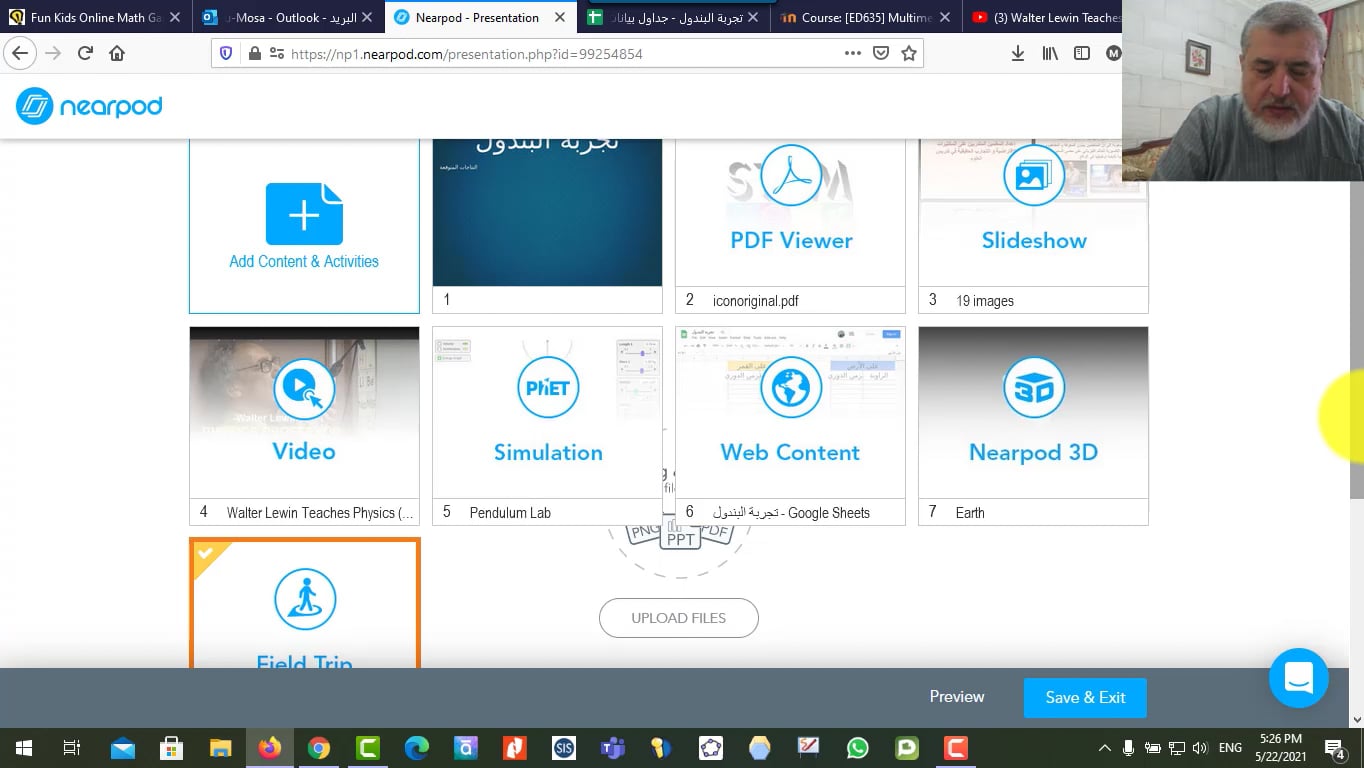Open the Nearpod 3D cube icon
1364x768 pixels.
coord(1033,388)
